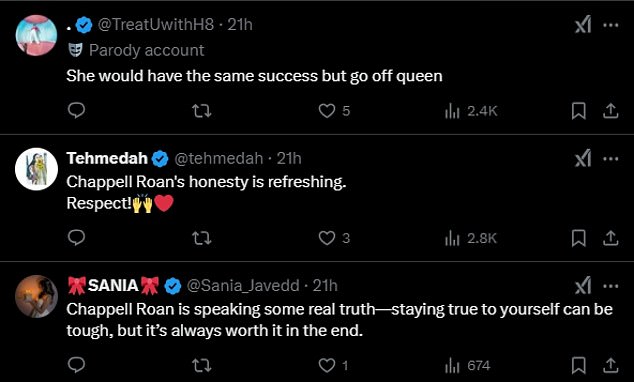Open more options on TreatUwithH8 tweet
This screenshot has height=382, width=634.
pyautogui.click(x=611, y=25)
